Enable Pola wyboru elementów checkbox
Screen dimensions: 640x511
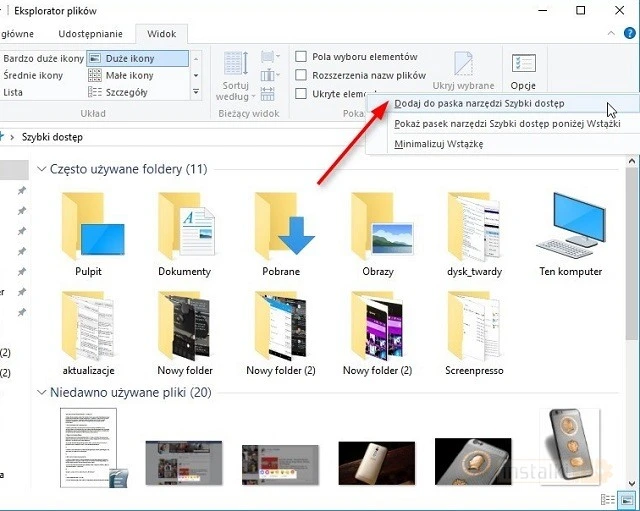tap(301, 57)
